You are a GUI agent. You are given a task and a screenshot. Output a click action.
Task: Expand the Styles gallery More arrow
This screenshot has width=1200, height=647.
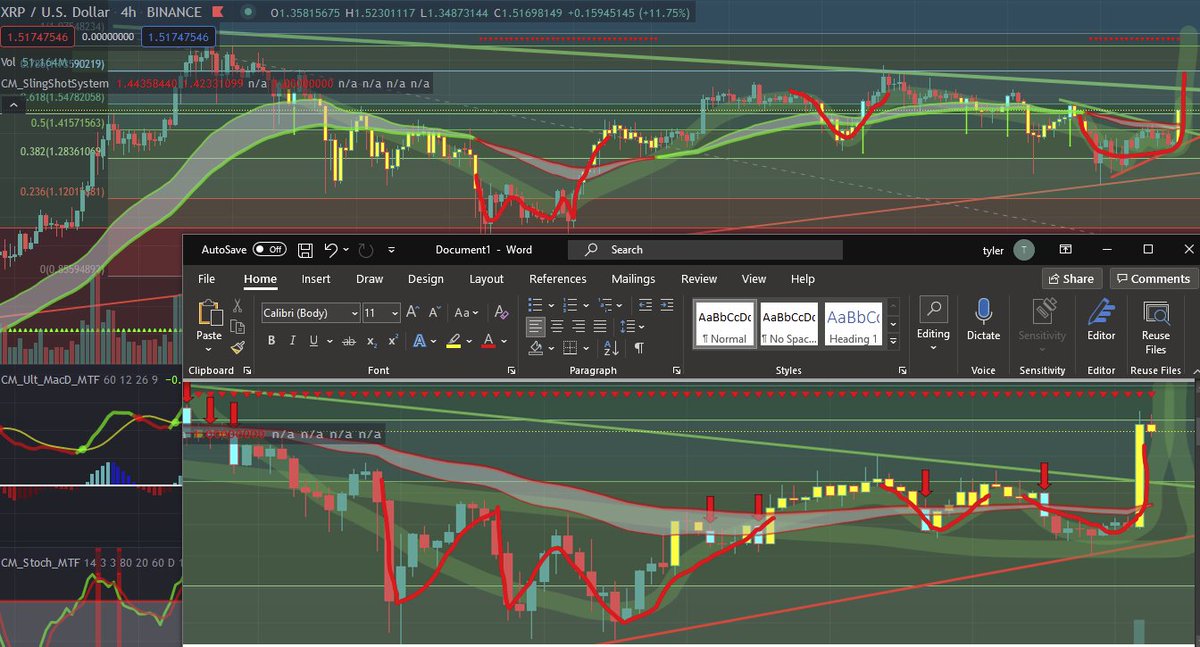click(x=893, y=340)
